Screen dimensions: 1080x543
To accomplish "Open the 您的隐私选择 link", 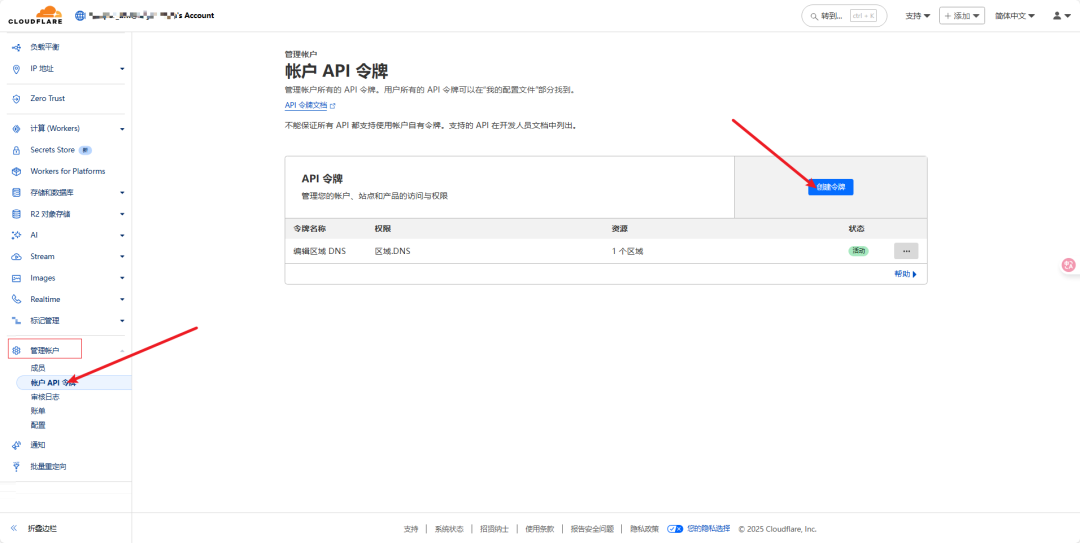I will tap(708, 529).
